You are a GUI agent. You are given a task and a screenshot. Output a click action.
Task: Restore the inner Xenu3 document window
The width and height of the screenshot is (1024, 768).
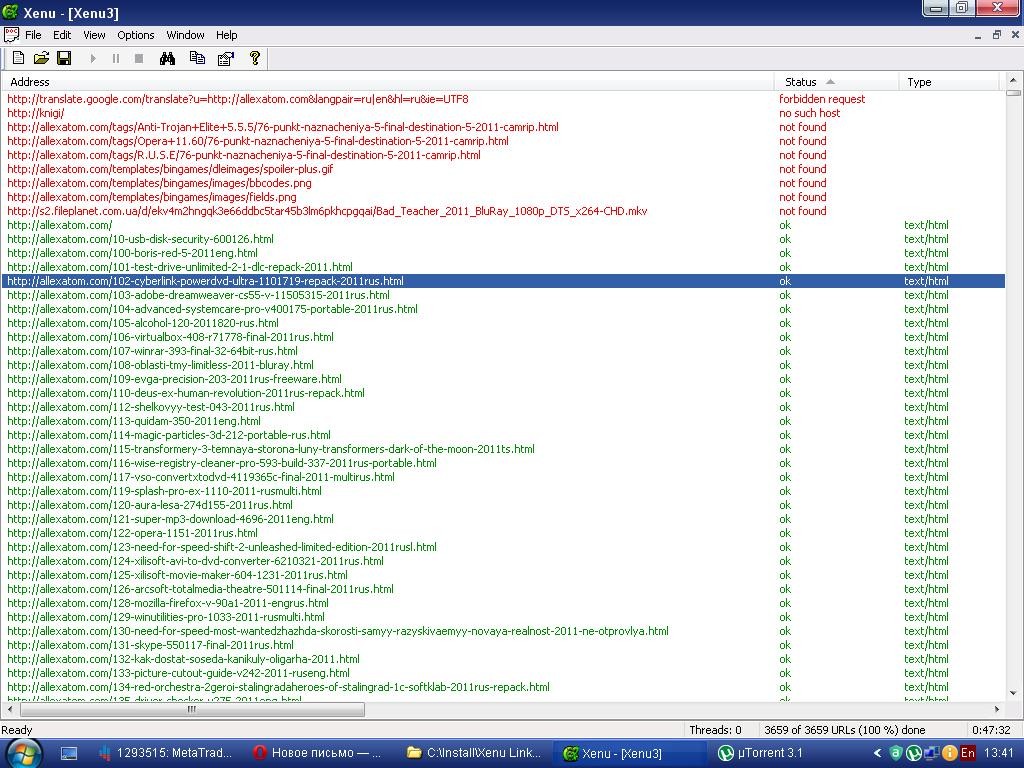pos(997,35)
